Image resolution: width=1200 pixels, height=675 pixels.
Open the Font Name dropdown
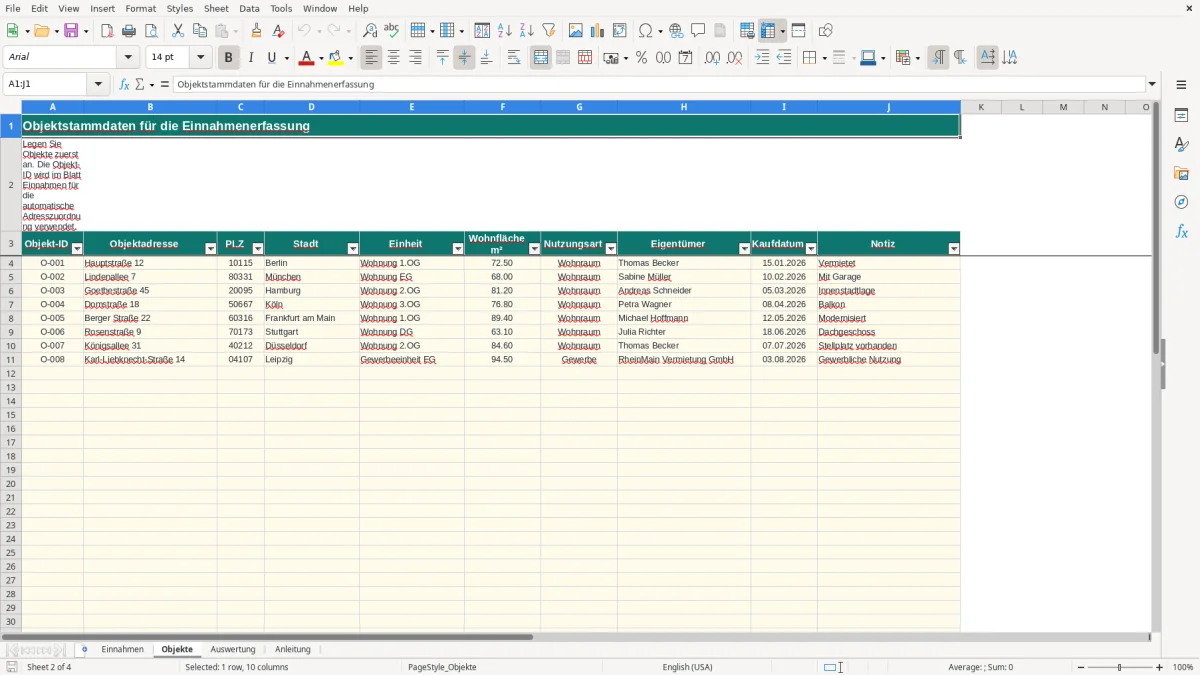tap(127, 58)
